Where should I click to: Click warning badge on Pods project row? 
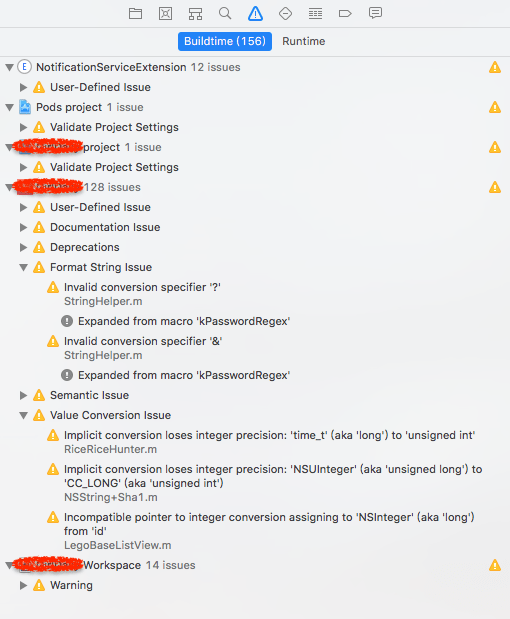(x=495, y=107)
